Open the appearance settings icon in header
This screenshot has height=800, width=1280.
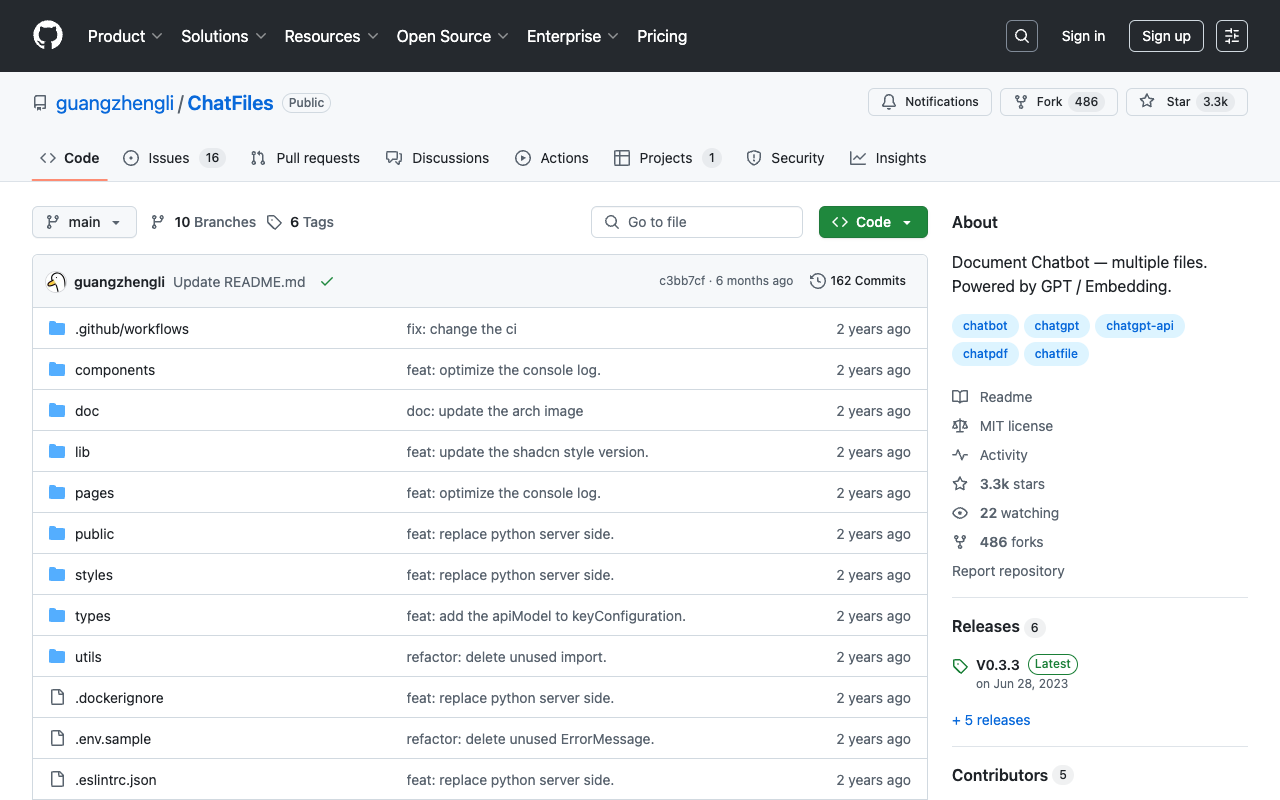1232,36
